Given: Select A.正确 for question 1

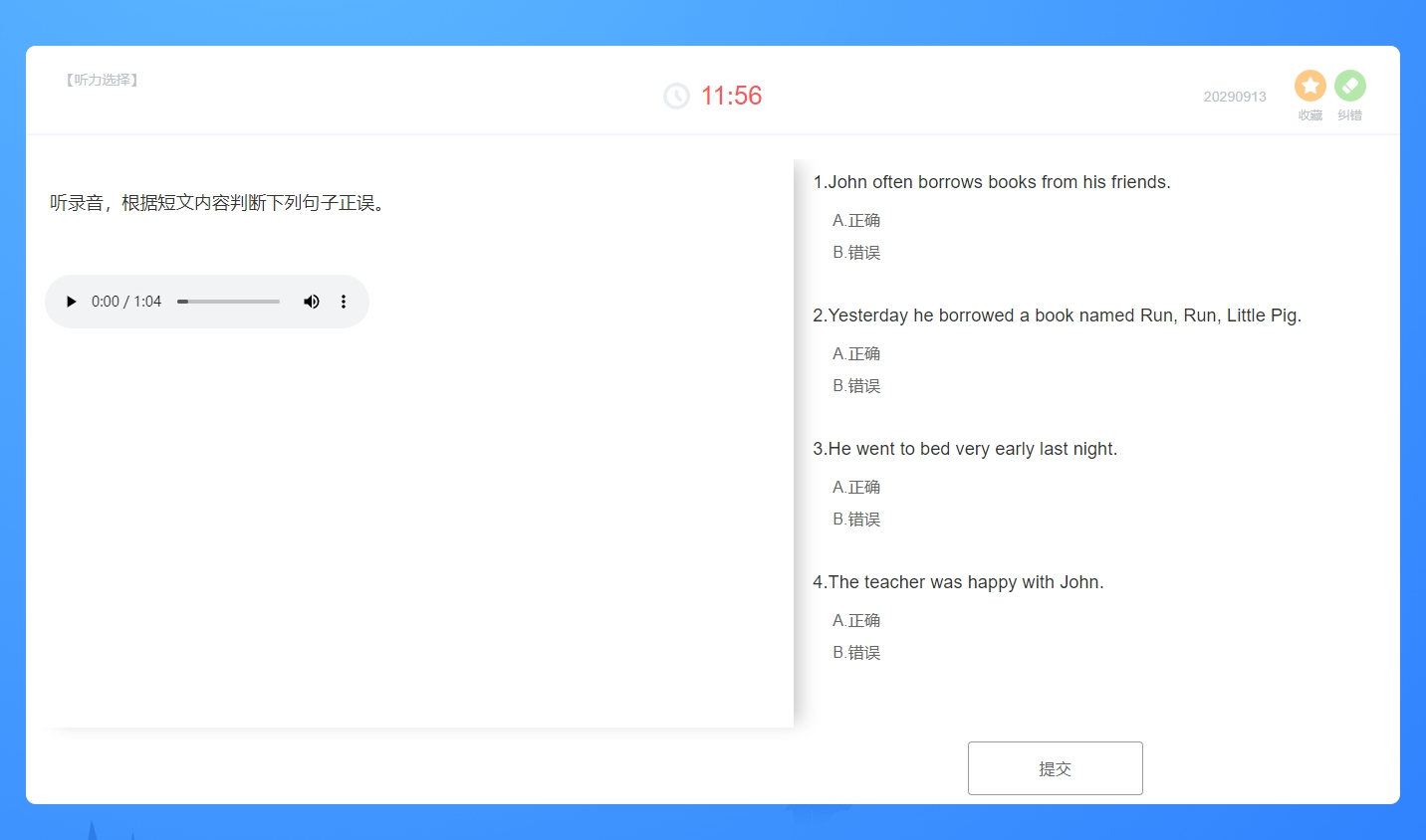Looking at the screenshot, I should (856, 221).
